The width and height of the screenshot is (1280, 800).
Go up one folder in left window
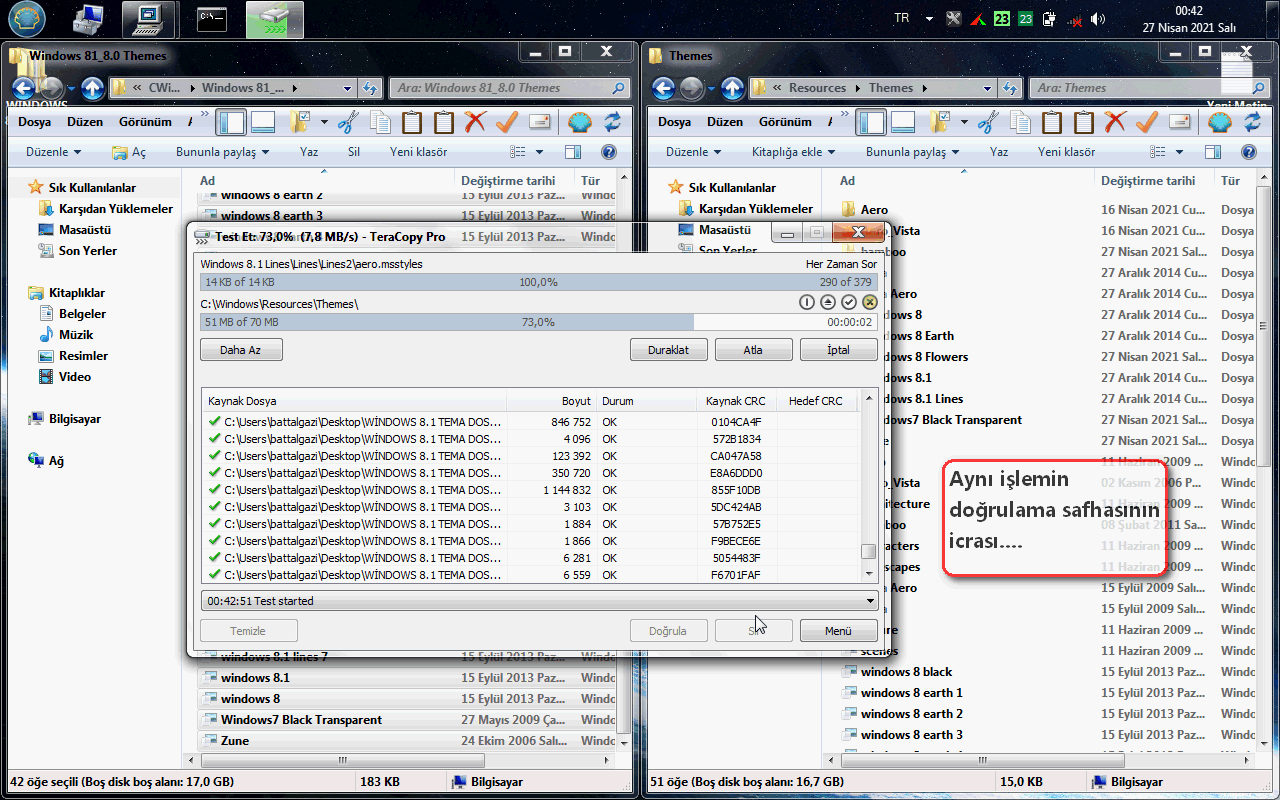click(x=93, y=88)
